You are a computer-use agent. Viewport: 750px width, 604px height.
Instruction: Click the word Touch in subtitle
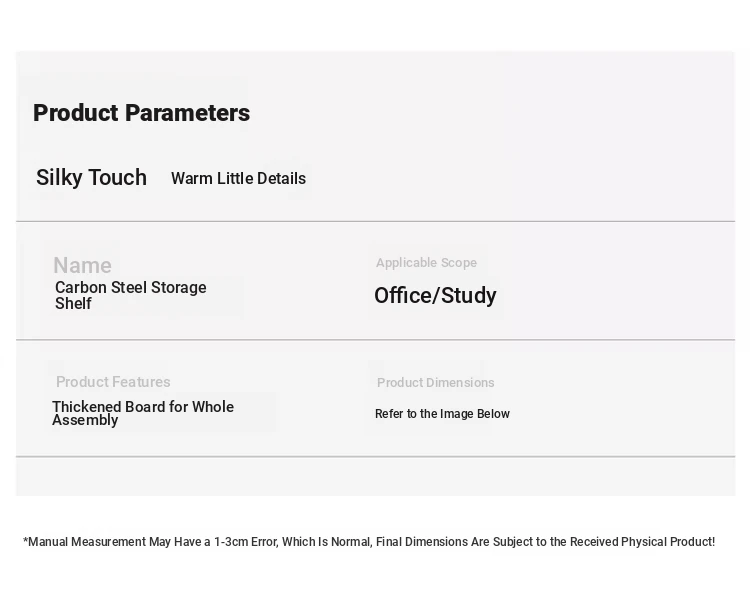coord(118,177)
